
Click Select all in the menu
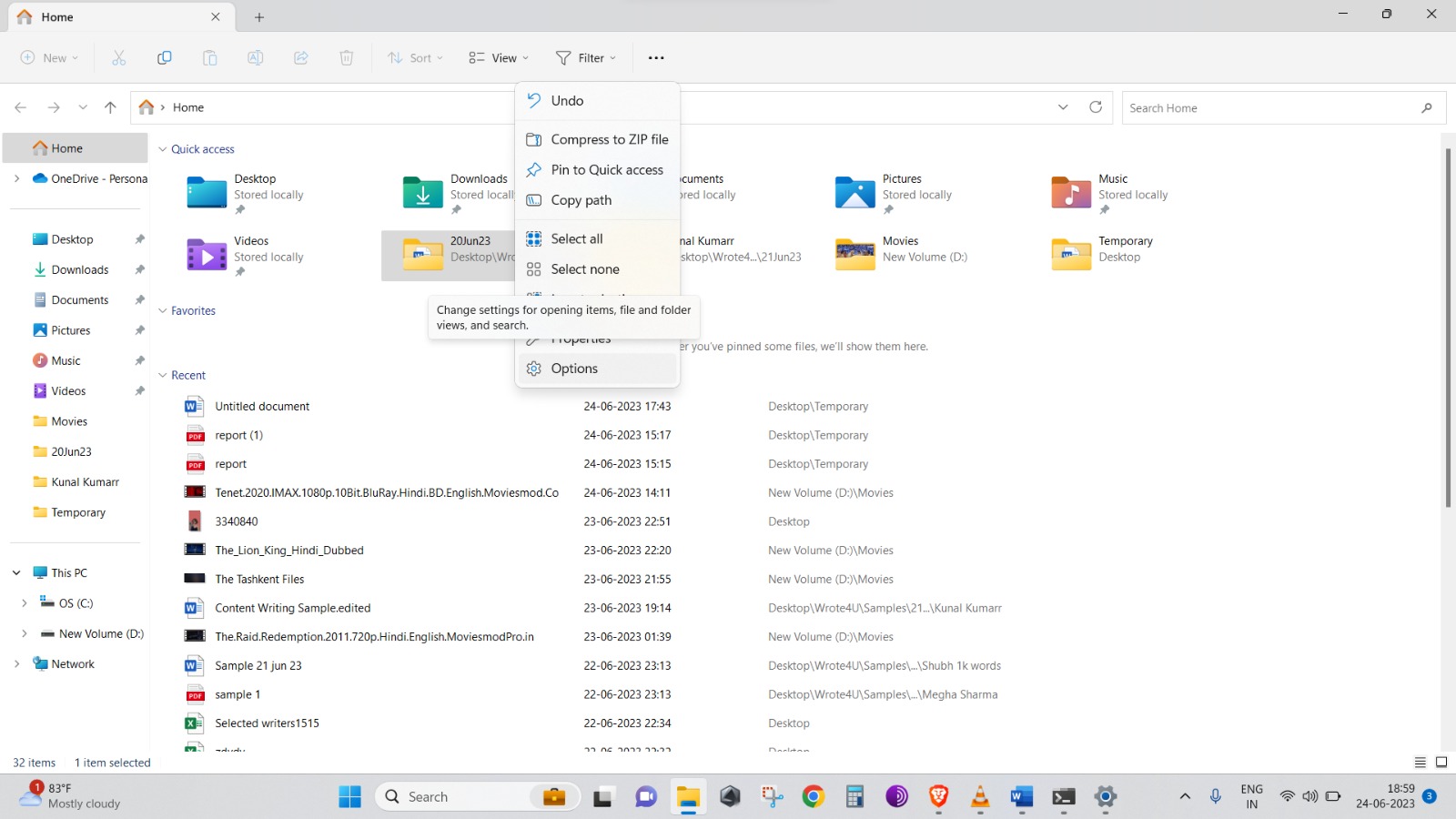[x=576, y=239]
